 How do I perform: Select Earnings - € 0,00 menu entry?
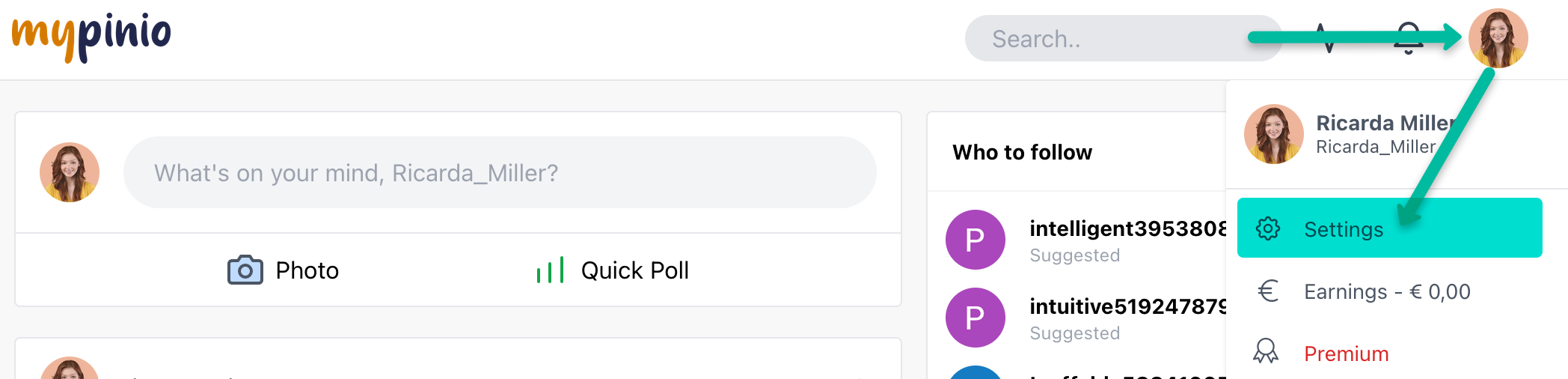point(1390,291)
